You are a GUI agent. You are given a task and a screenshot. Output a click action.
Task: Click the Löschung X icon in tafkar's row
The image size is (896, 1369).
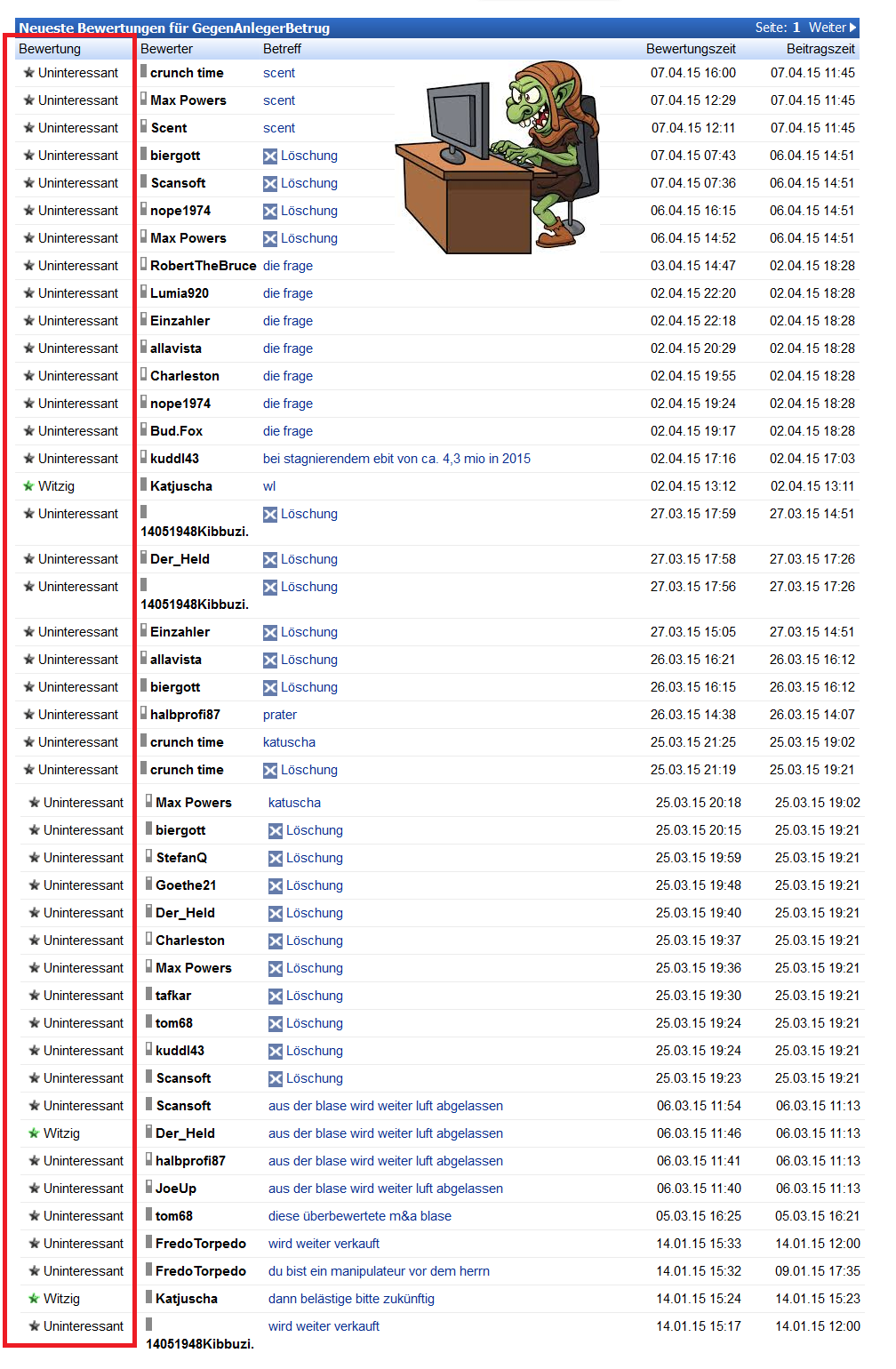(276, 997)
